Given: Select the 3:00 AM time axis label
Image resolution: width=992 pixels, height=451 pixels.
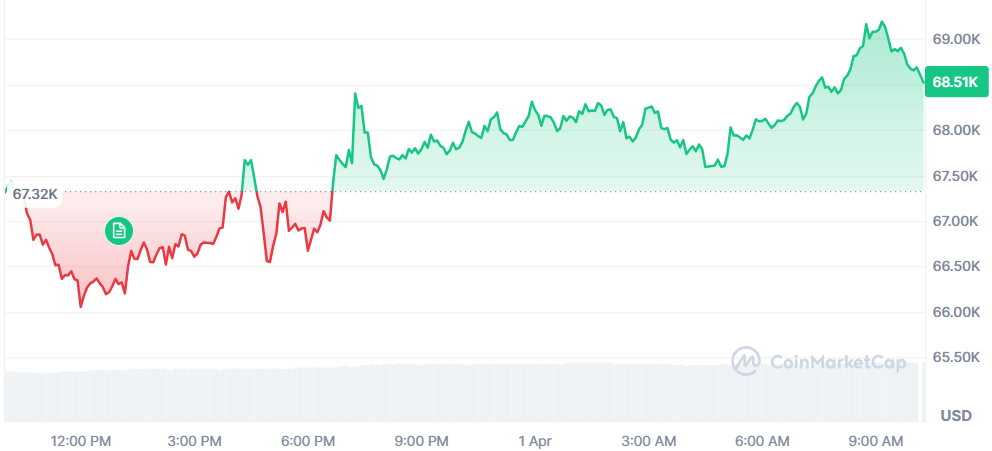Looking at the screenshot, I should pyautogui.click(x=649, y=440).
